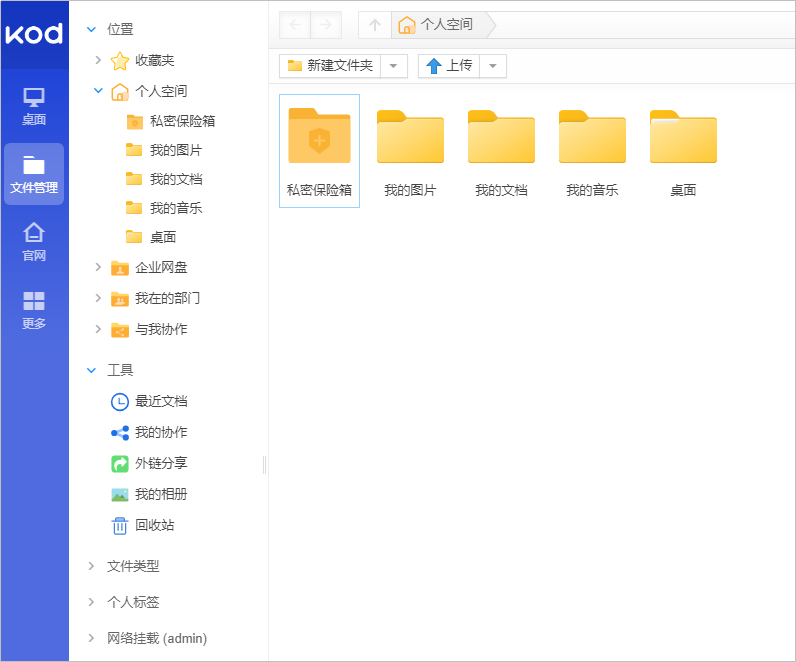Select the 我的文档 folder in main pane

[x=501, y=151]
